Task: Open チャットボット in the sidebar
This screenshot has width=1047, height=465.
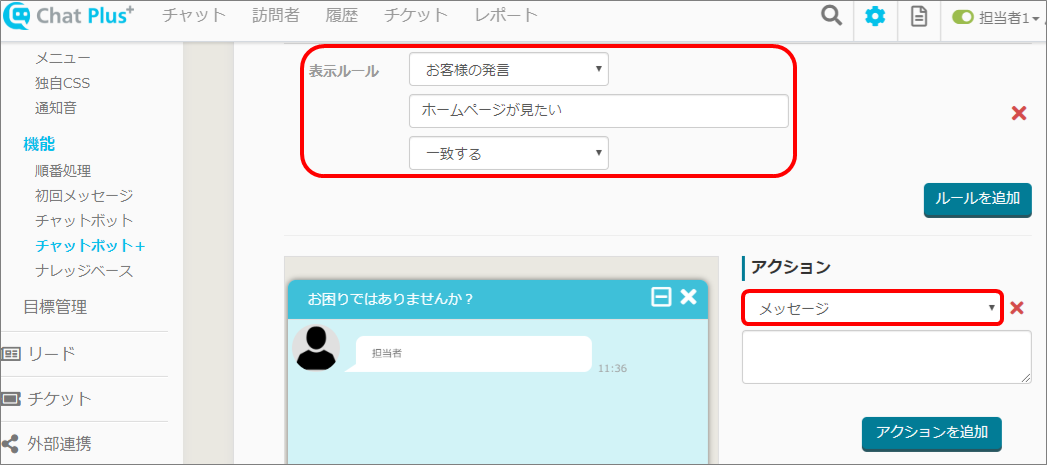Action: click(84, 220)
